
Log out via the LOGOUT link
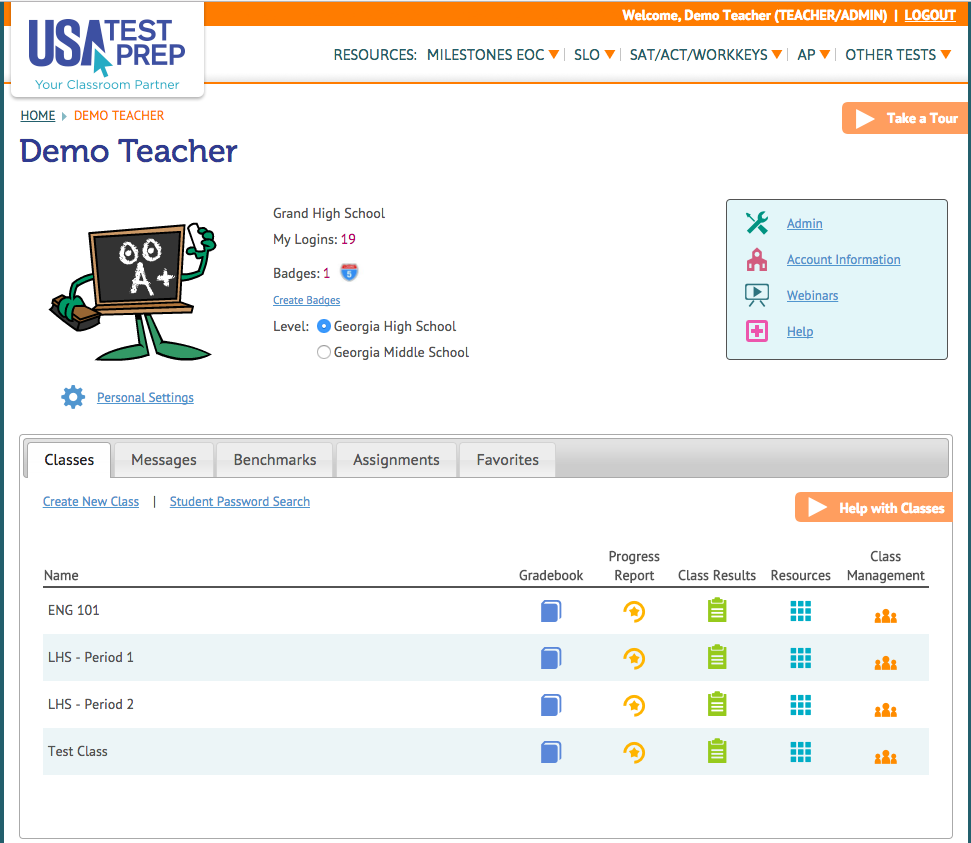click(x=930, y=15)
